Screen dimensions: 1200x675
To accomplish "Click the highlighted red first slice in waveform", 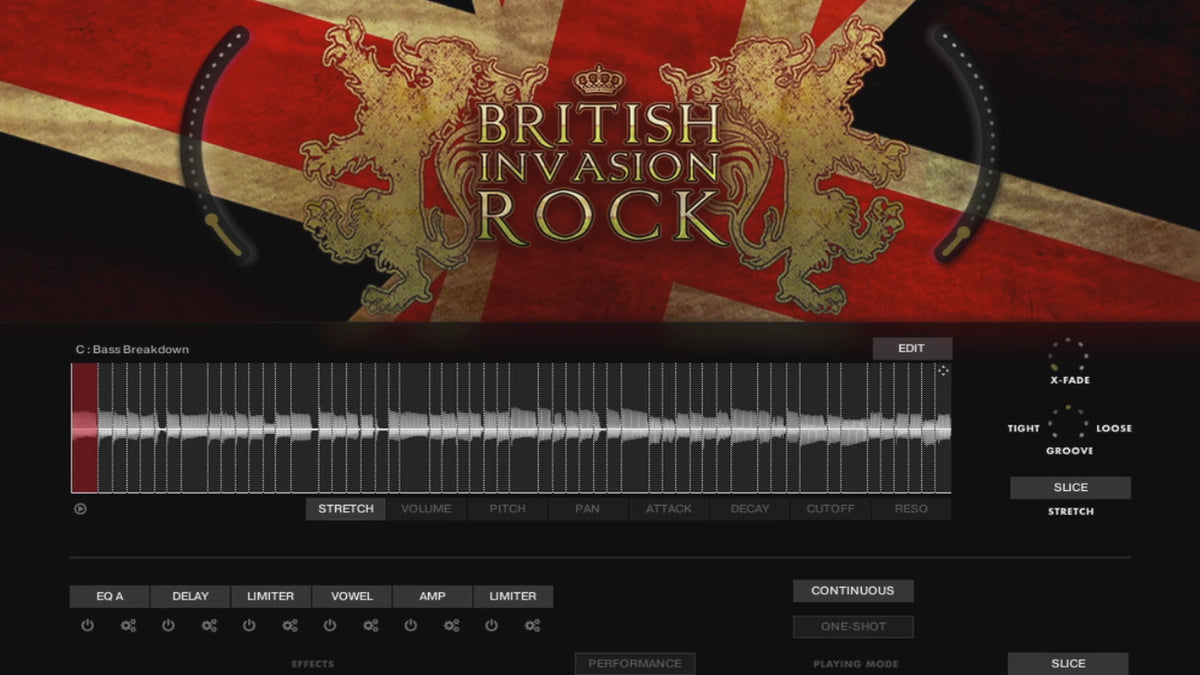I will coord(85,428).
